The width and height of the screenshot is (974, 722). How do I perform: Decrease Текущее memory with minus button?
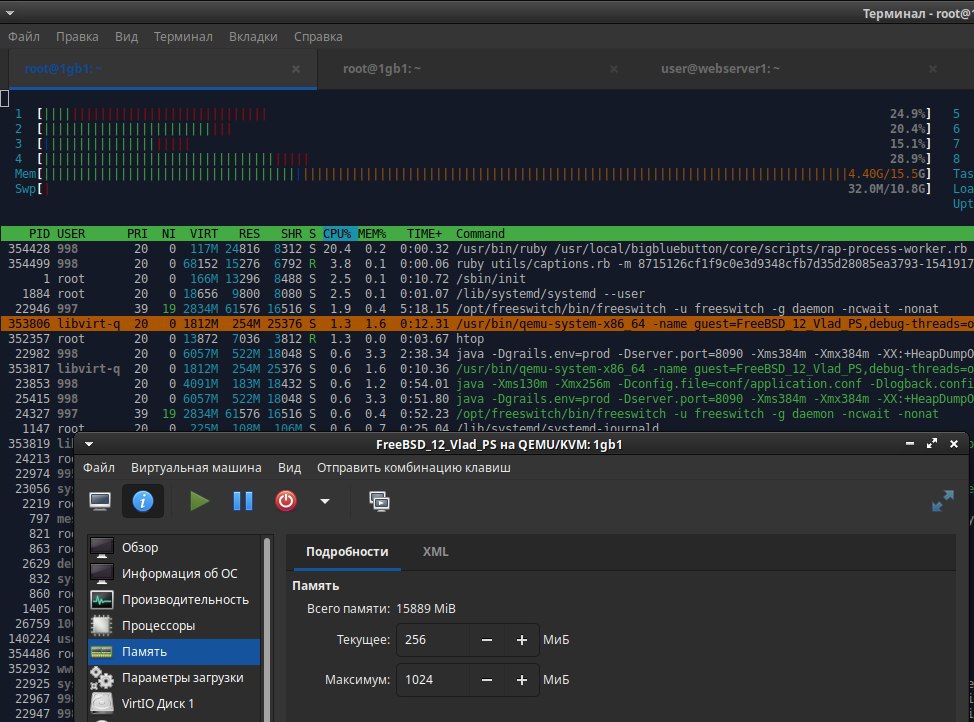pos(487,640)
